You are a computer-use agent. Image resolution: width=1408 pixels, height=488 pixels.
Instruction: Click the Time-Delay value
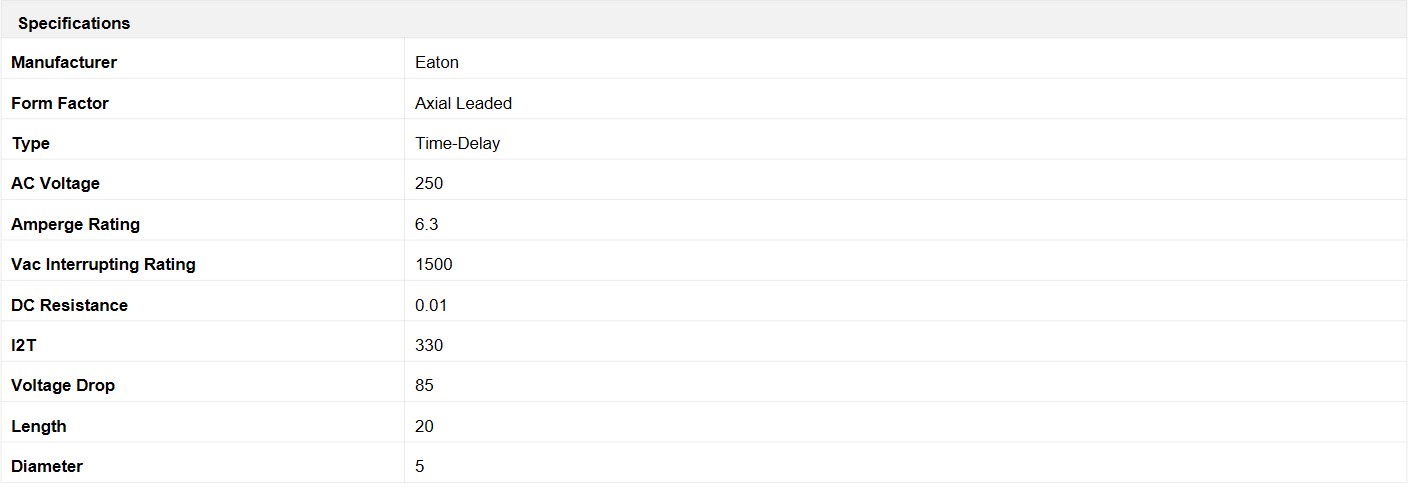click(458, 143)
